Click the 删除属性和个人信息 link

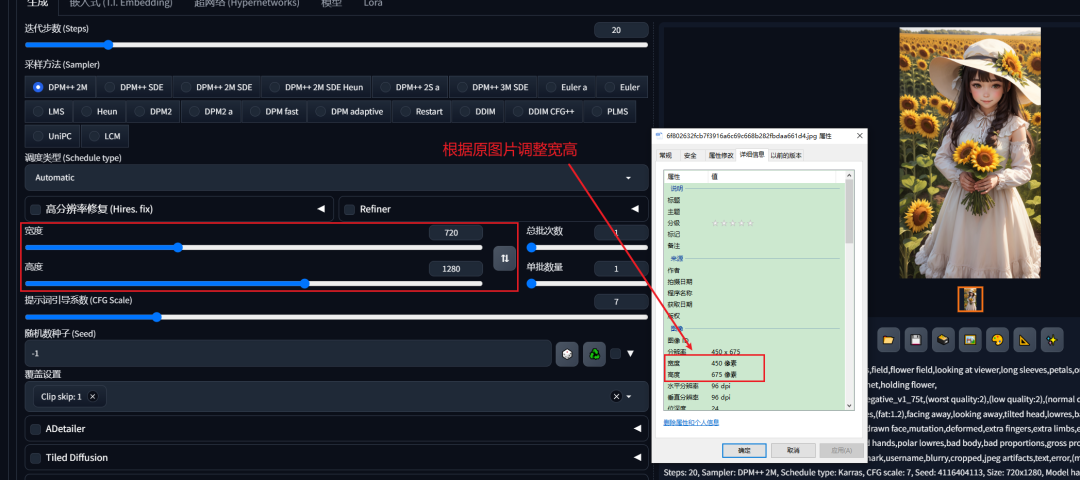tap(691, 422)
